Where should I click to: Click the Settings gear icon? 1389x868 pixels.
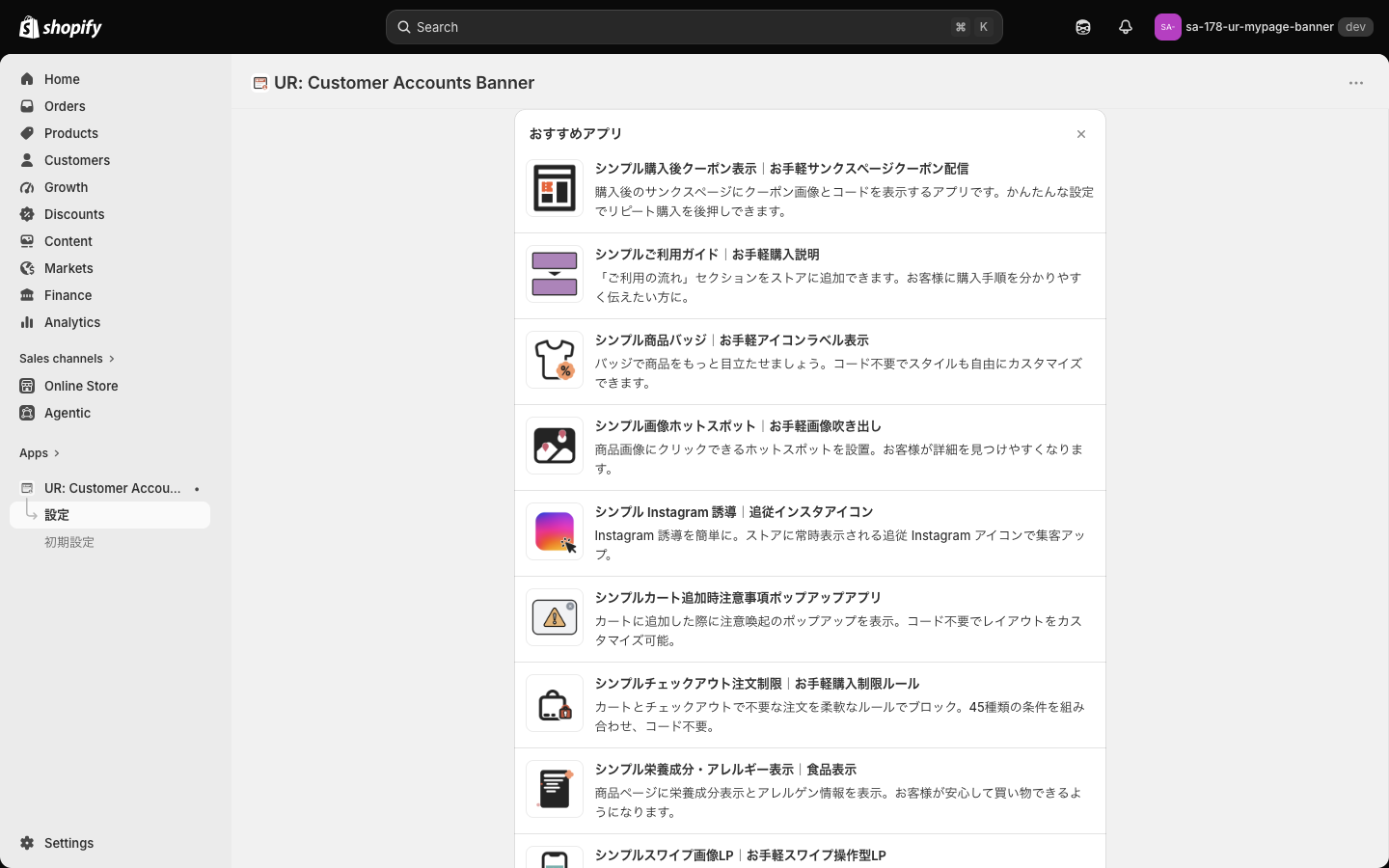point(27,843)
